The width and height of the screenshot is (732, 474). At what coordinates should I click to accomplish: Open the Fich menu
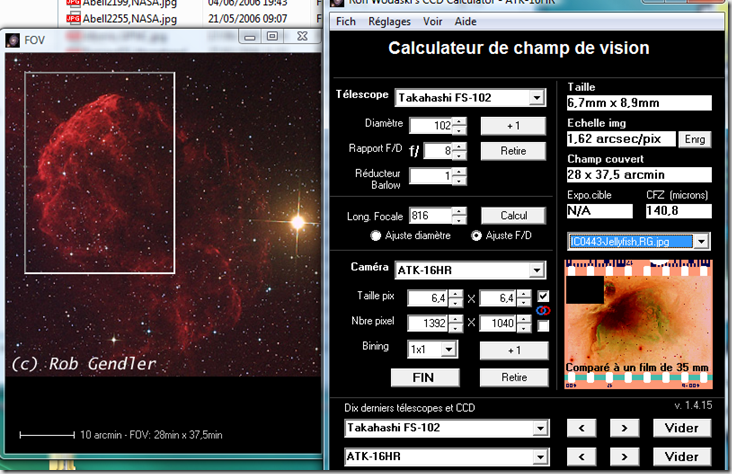pos(346,21)
